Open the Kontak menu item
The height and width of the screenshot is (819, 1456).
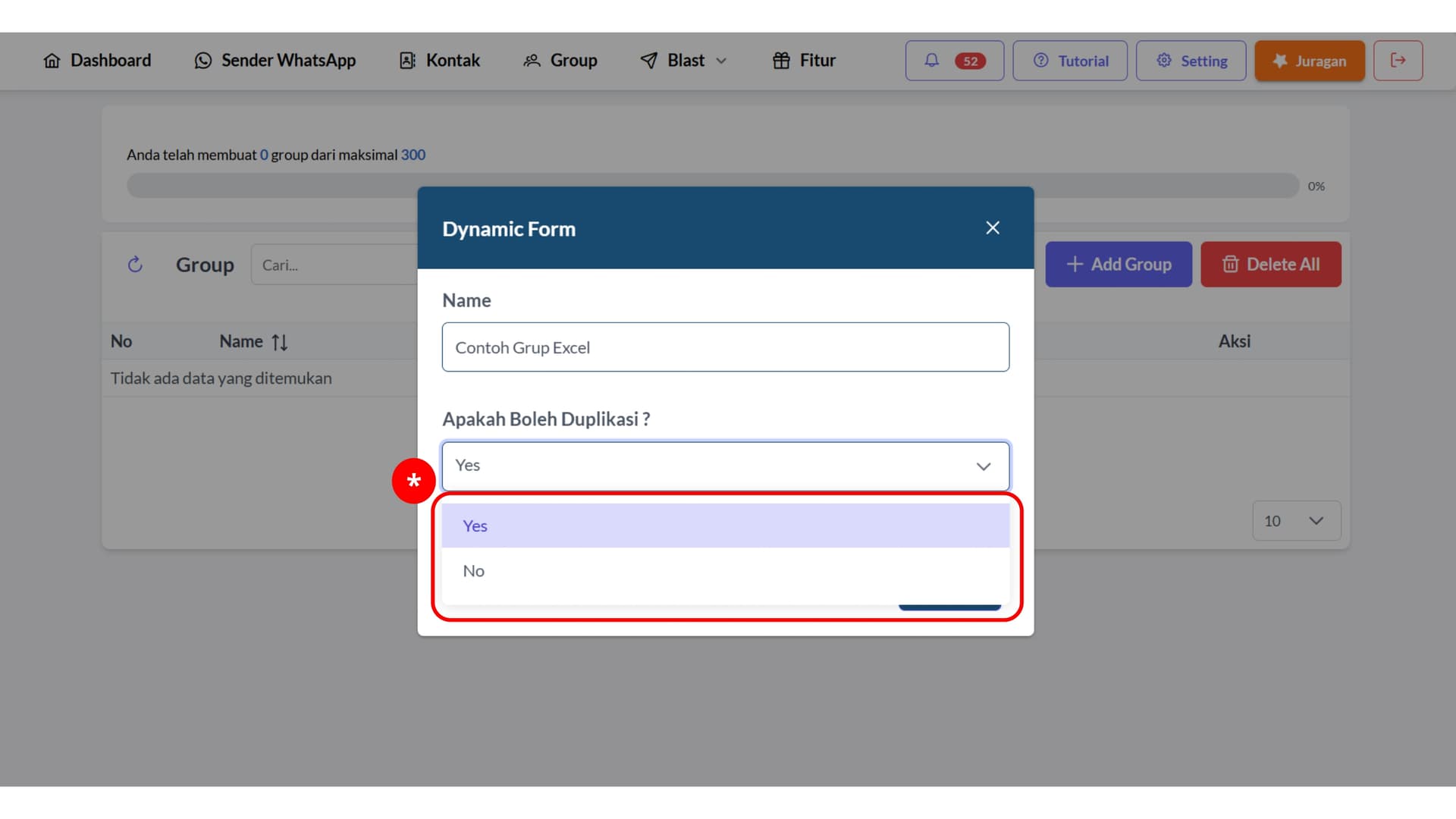coord(440,61)
